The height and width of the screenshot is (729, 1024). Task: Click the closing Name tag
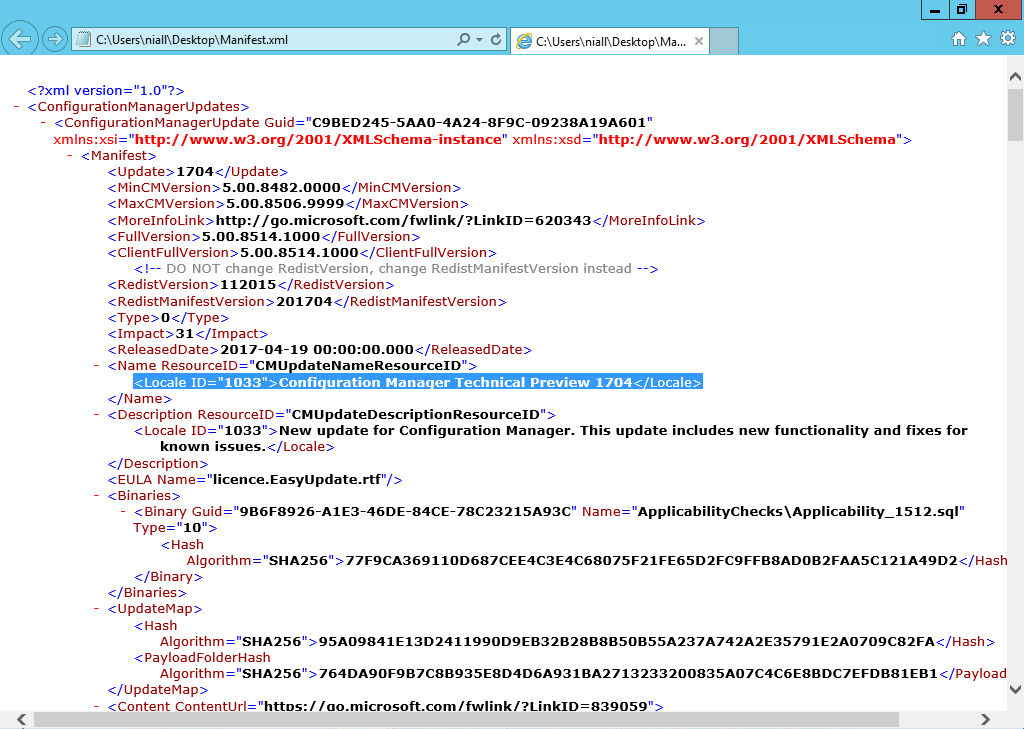coord(140,398)
